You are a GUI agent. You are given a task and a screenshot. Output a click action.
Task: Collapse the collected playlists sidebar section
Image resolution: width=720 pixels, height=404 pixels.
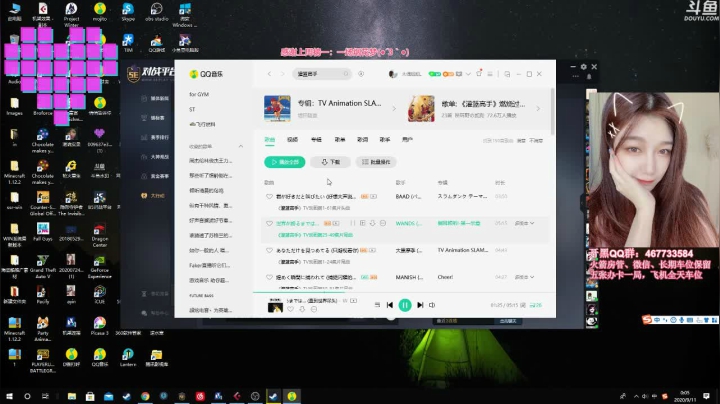(x=241, y=146)
